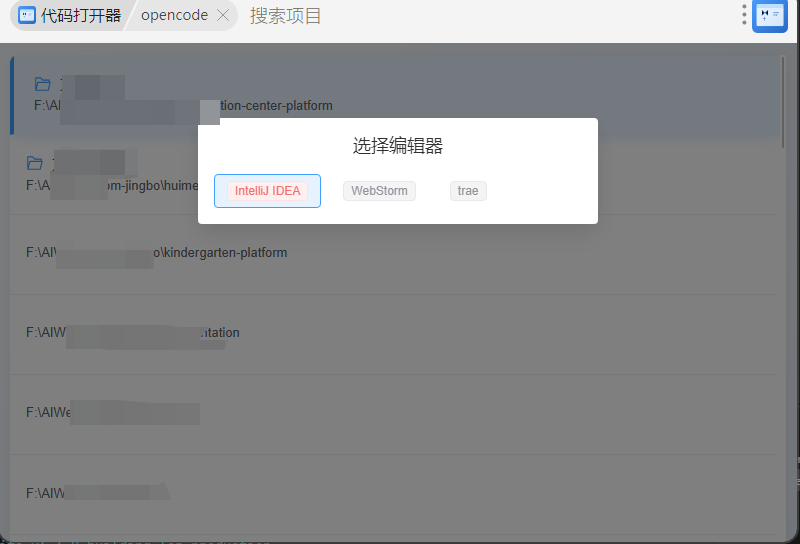
Task: Click the 代码打开器 title label
Action: pyautogui.click(x=81, y=15)
